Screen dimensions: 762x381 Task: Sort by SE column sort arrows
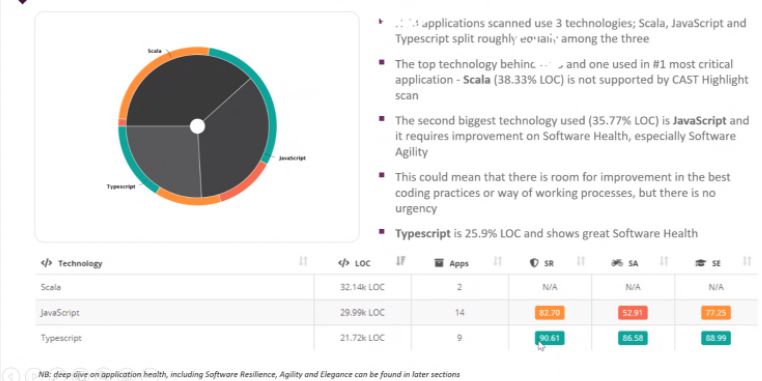coord(747,261)
